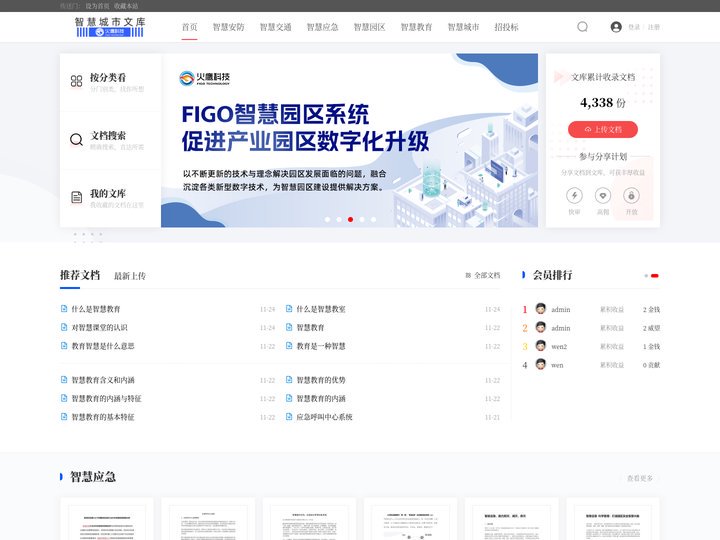Switch ranking to the gray pager dot
The height and width of the screenshot is (540, 720).
pyautogui.click(x=646, y=276)
